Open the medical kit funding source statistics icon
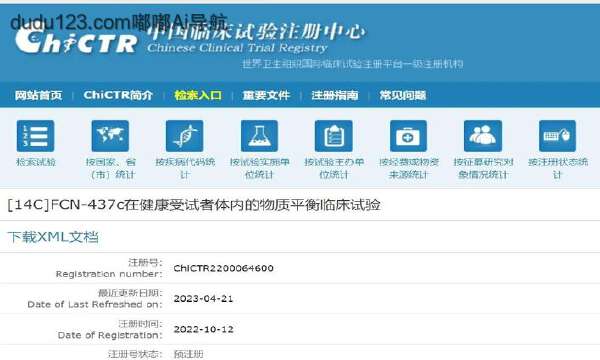The width and height of the screenshot is (600, 360). (408, 136)
